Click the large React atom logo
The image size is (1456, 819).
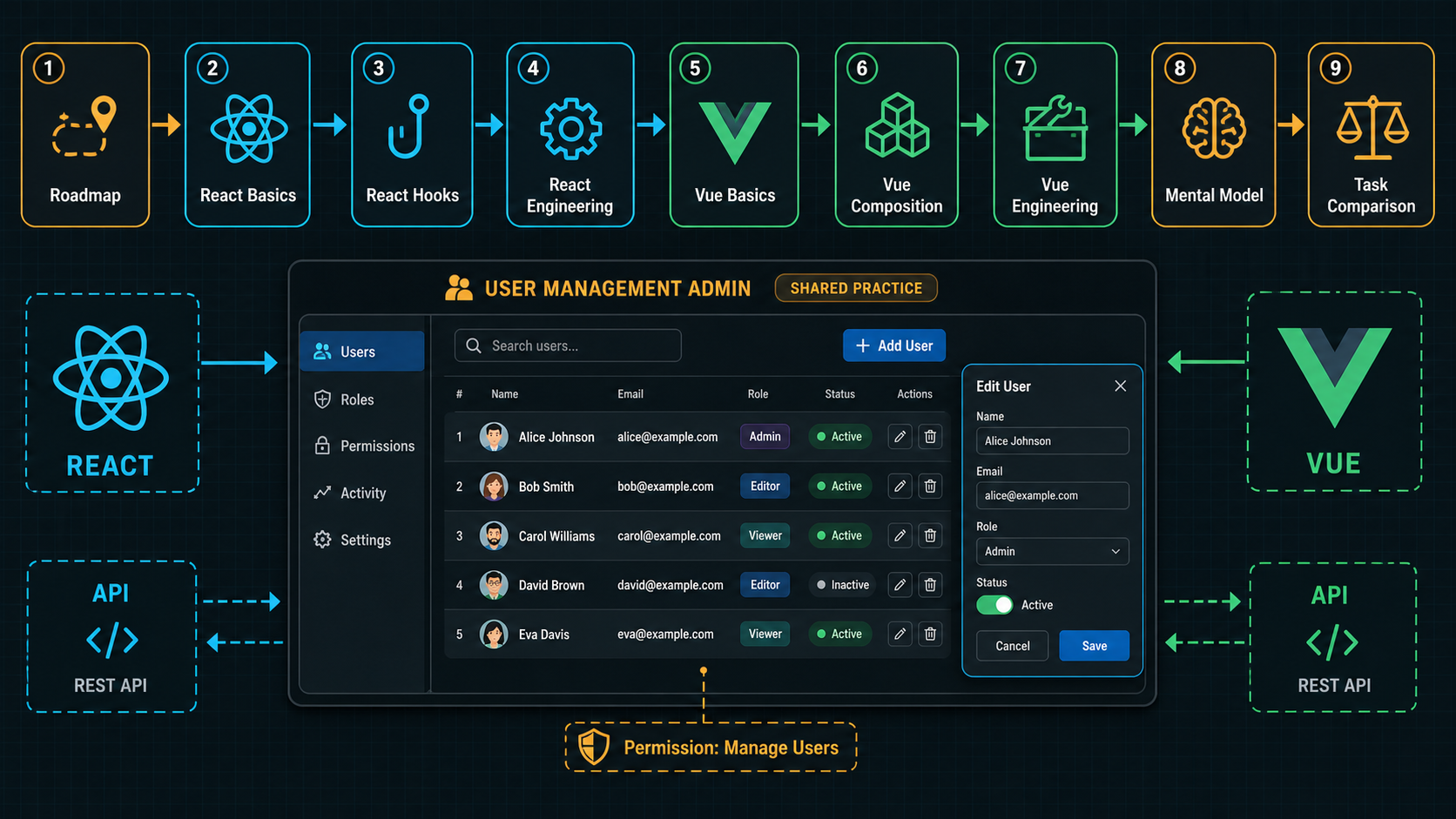pyautogui.click(x=111, y=379)
